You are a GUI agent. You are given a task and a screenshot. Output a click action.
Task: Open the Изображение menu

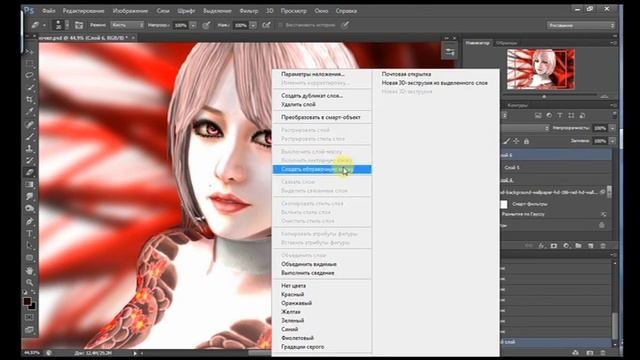pyautogui.click(x=130, y=11)
